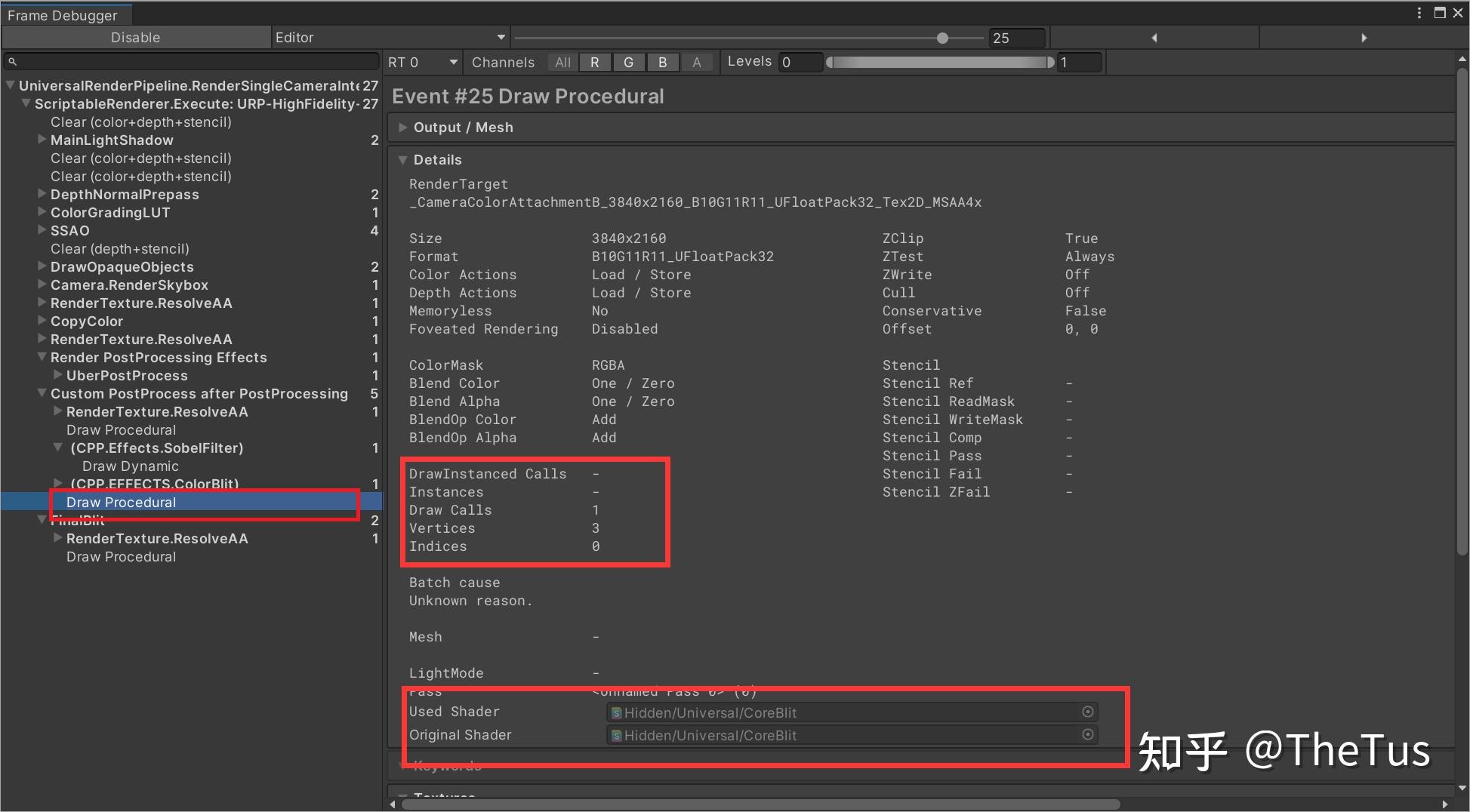Toggle the G channel

pyautogui.click(x=629, y=62)
